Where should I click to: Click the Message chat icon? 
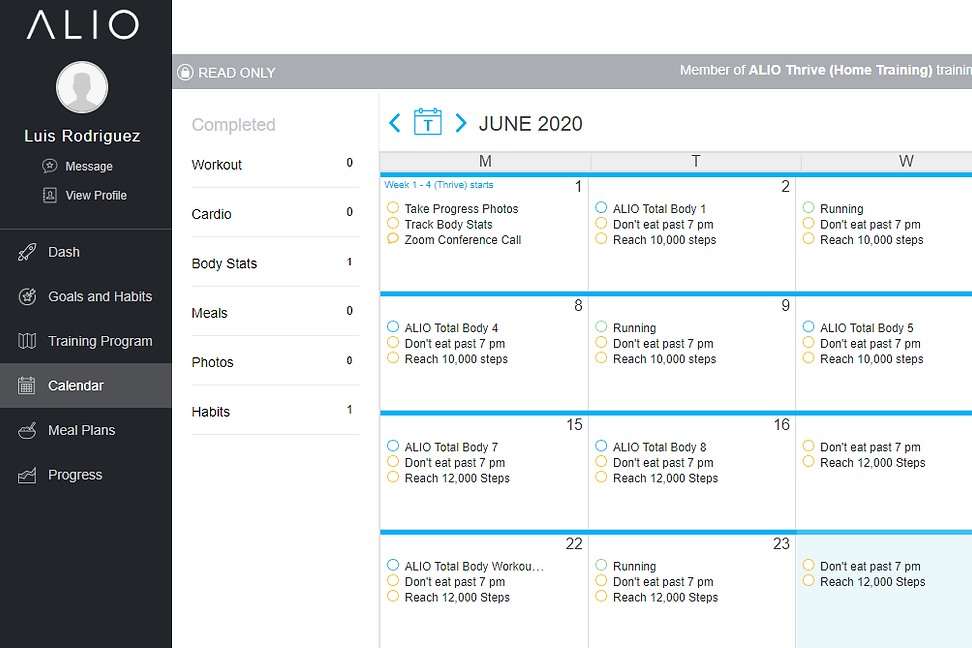click(x=50, y=166)
